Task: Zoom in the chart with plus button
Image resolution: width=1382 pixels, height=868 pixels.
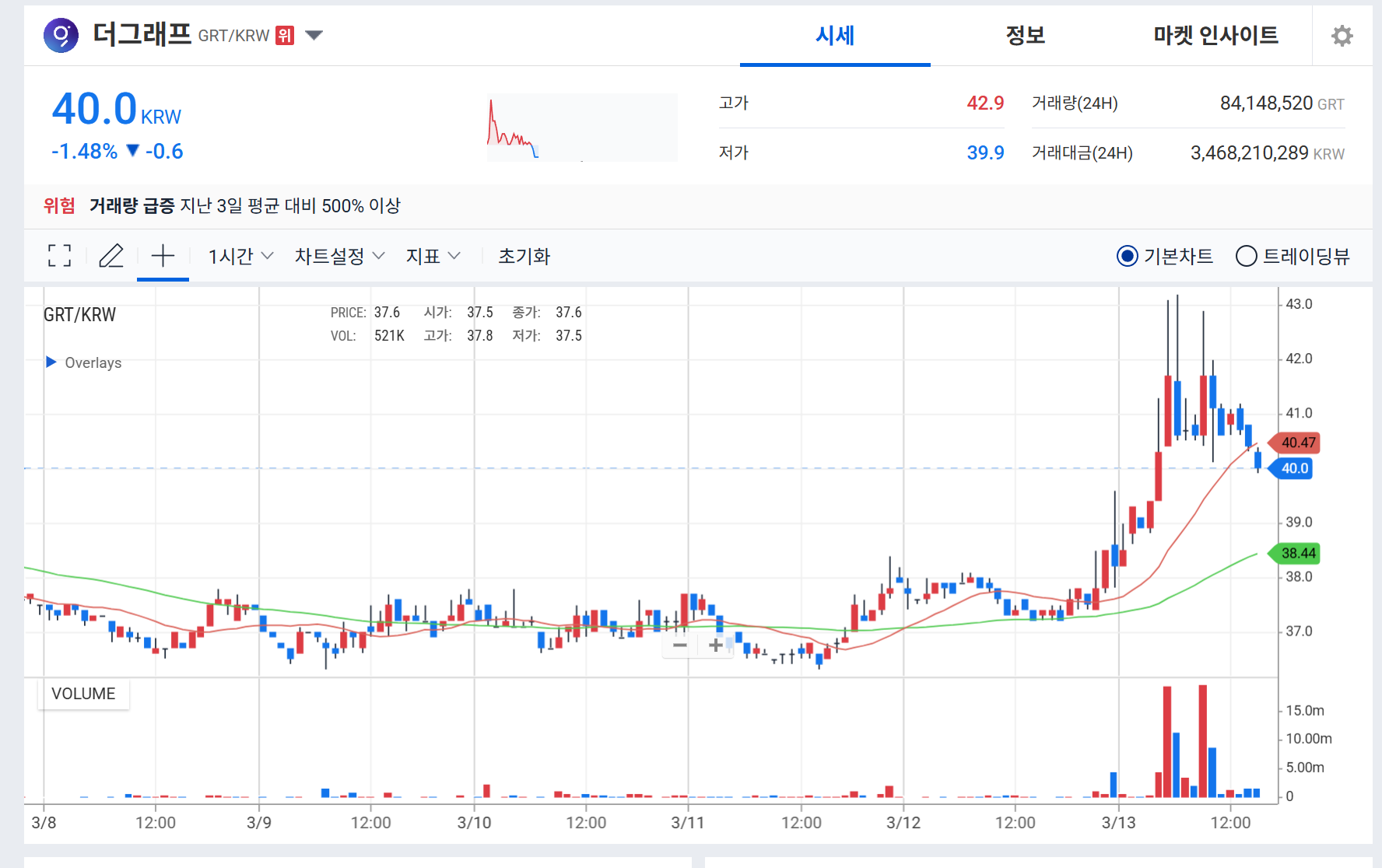Action: coord(715,645)
